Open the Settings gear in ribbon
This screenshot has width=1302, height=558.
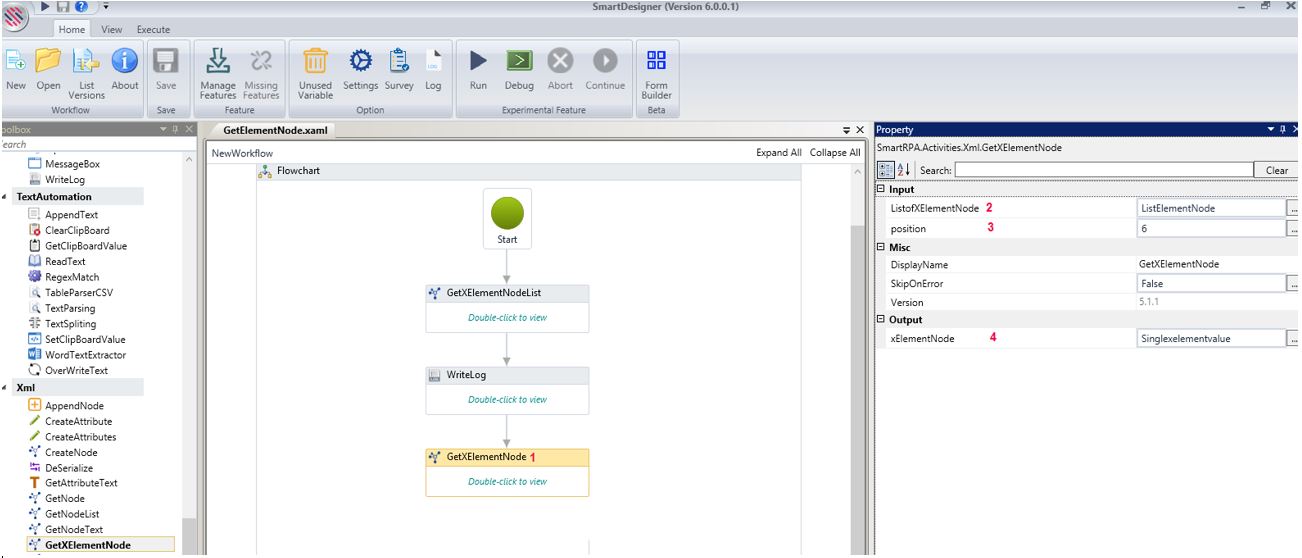[360, 62]
